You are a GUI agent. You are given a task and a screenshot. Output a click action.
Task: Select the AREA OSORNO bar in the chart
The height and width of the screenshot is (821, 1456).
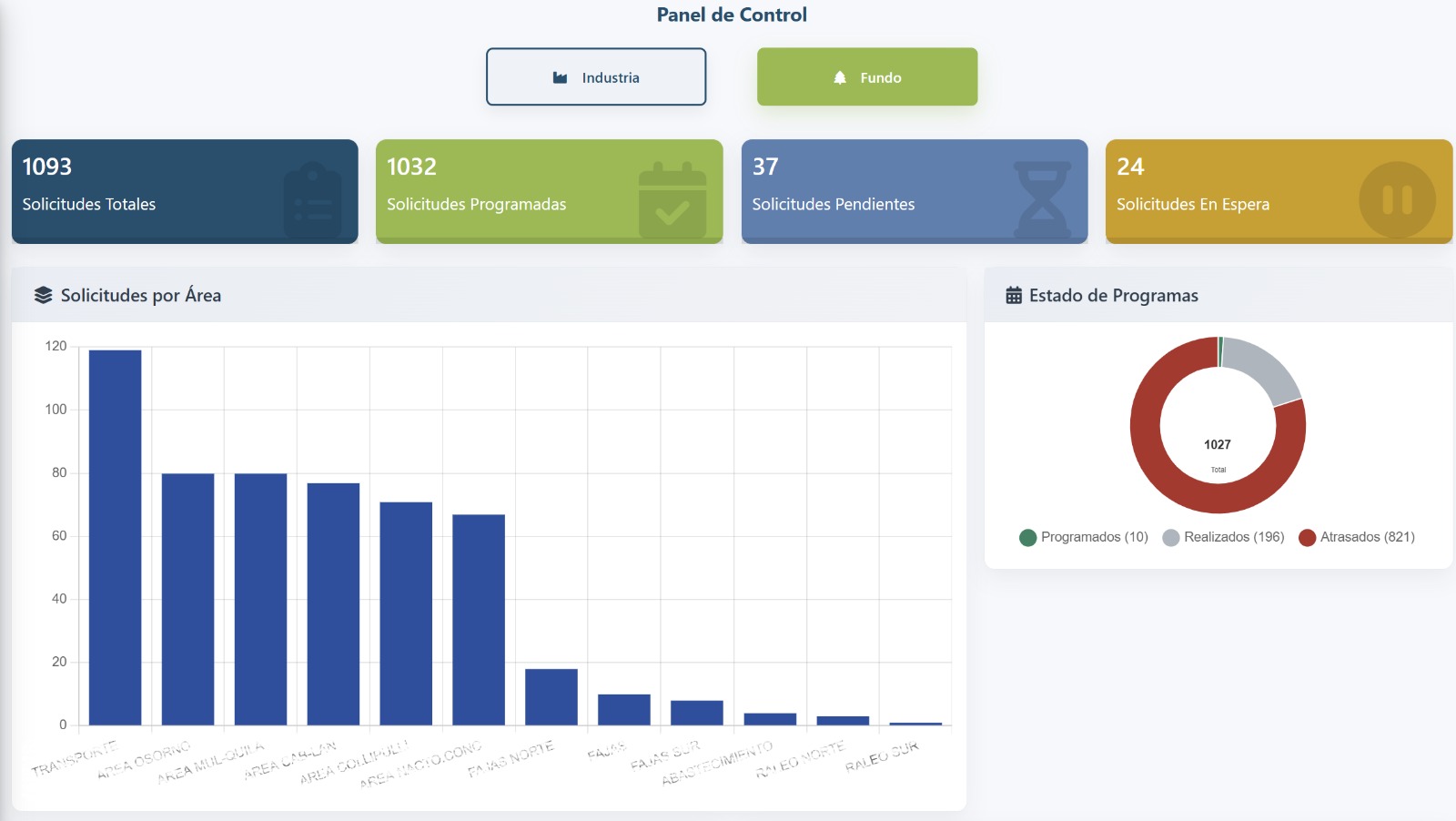(x=187, y=599)
